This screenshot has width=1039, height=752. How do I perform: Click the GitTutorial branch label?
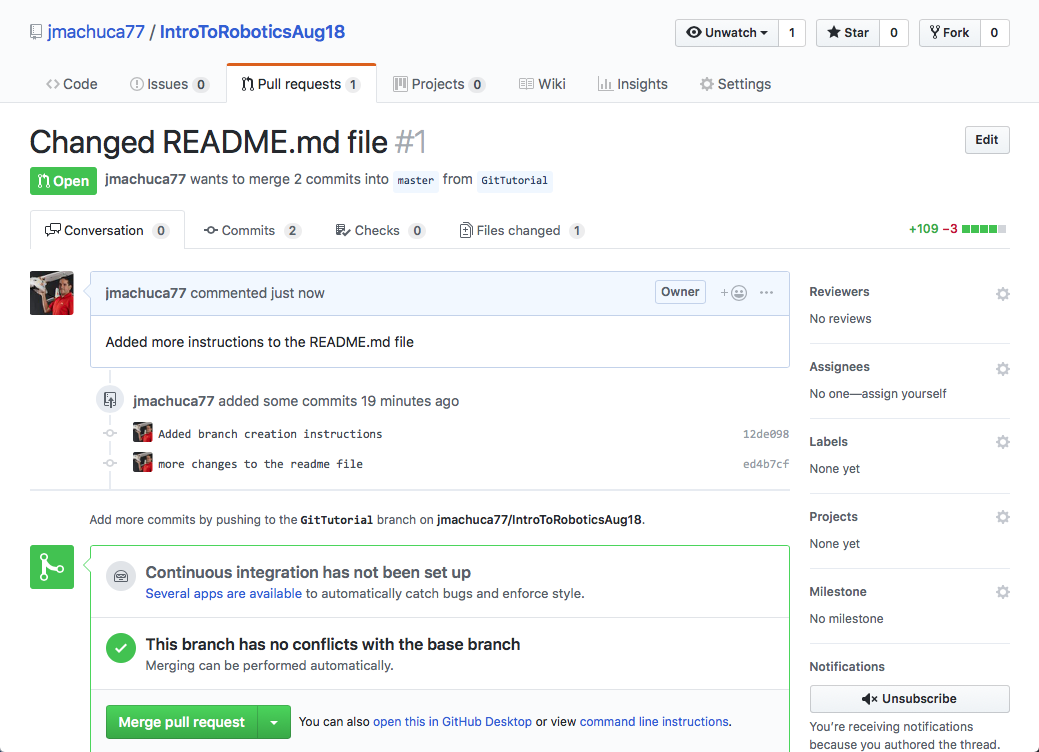tap(514, 180)
